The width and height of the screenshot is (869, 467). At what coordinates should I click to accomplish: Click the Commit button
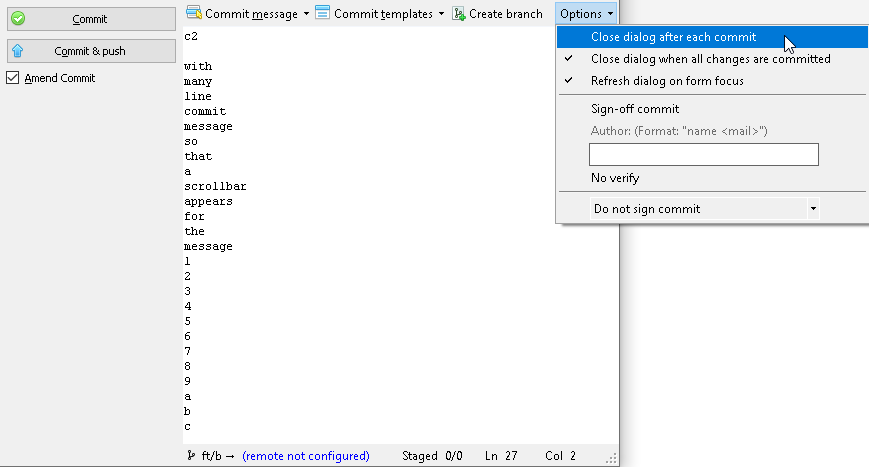(91, 19)
